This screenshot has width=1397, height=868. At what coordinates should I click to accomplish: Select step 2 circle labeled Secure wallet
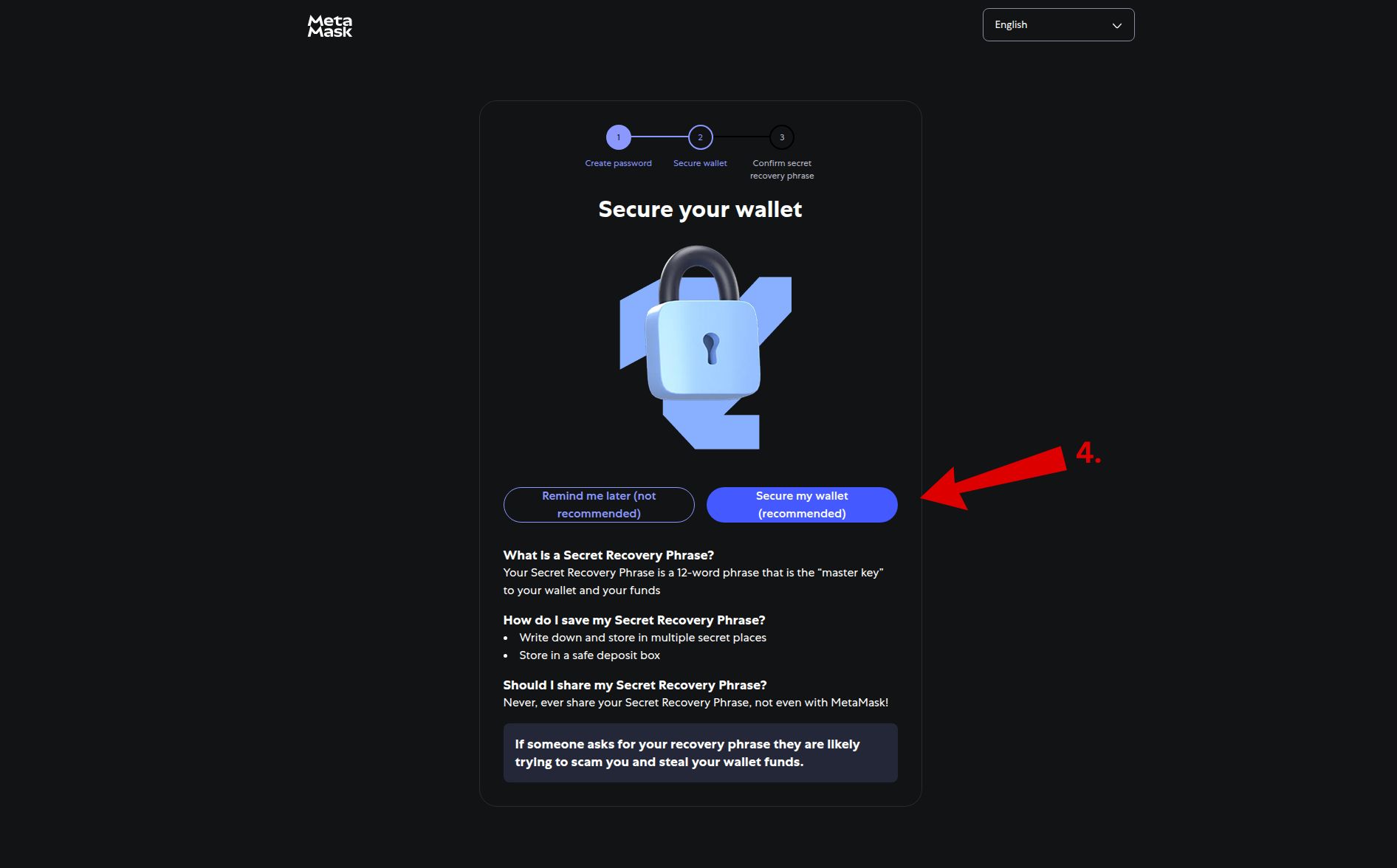(x=700, y=137)
